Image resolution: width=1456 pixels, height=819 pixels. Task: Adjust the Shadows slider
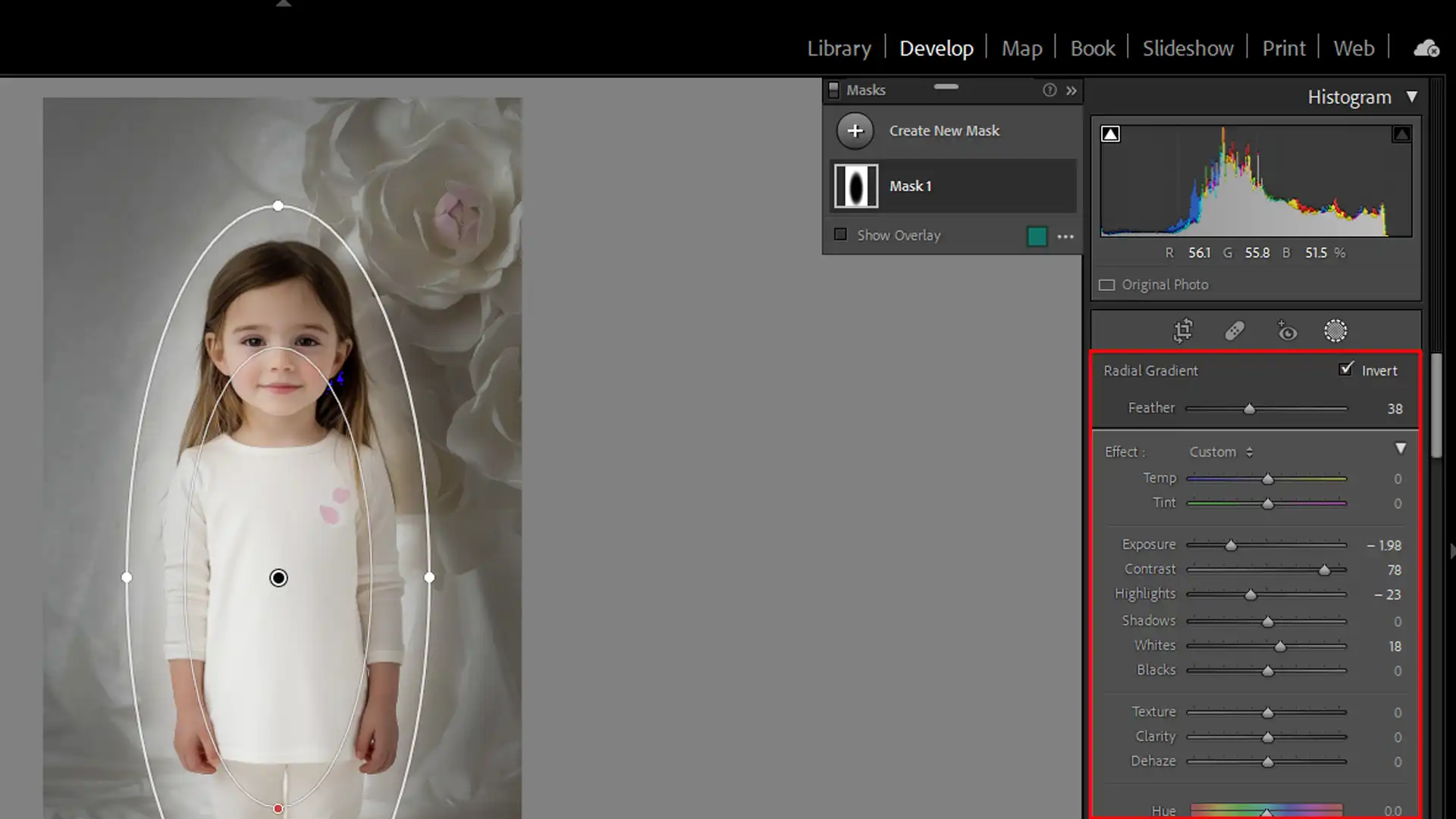pyautogui.click(x=1266, y=621)
